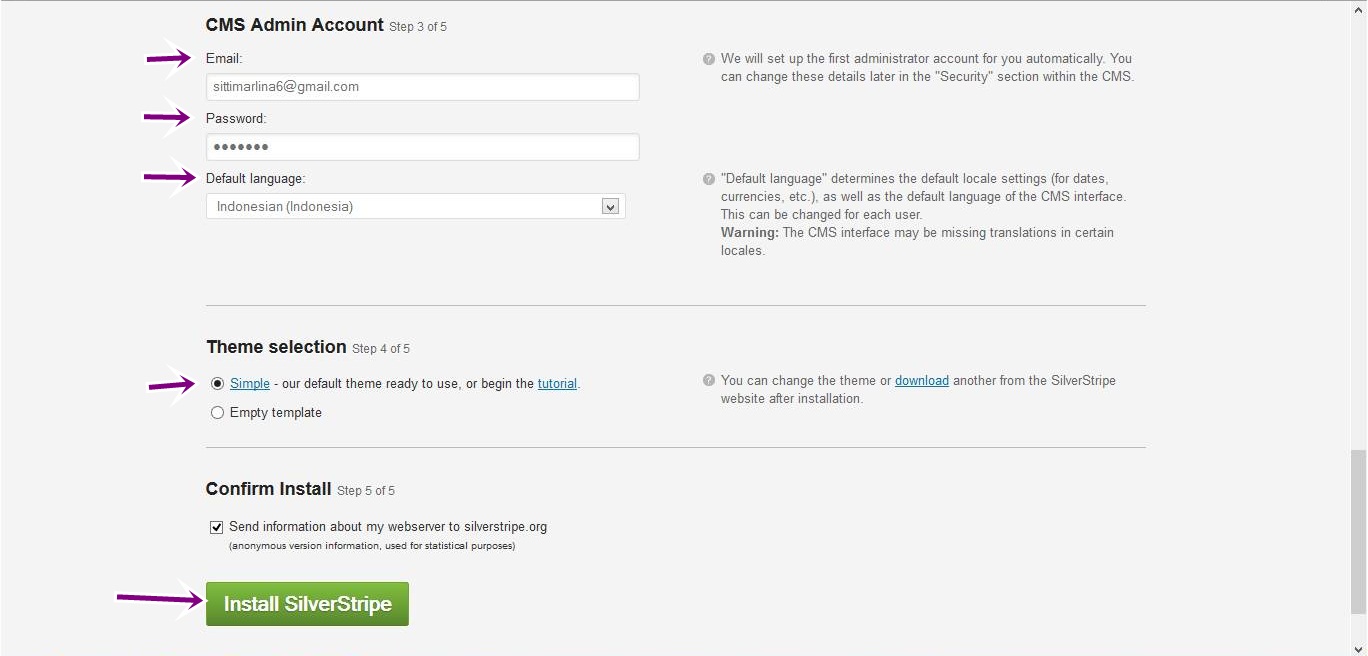This screenshot has width=1368, height=656.
Task: Click the "Password:" field label
Action: [236, 119]
